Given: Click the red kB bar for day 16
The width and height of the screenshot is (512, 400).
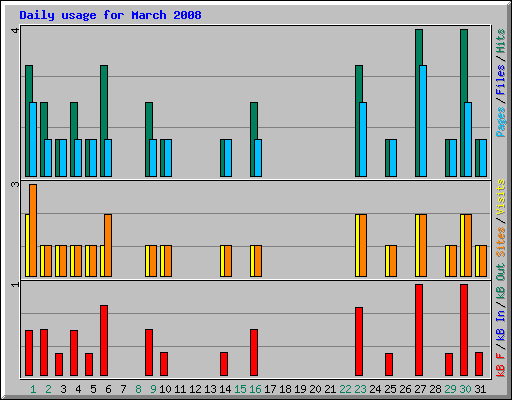Looking at the screenshot, I should [x=254, y=352].
